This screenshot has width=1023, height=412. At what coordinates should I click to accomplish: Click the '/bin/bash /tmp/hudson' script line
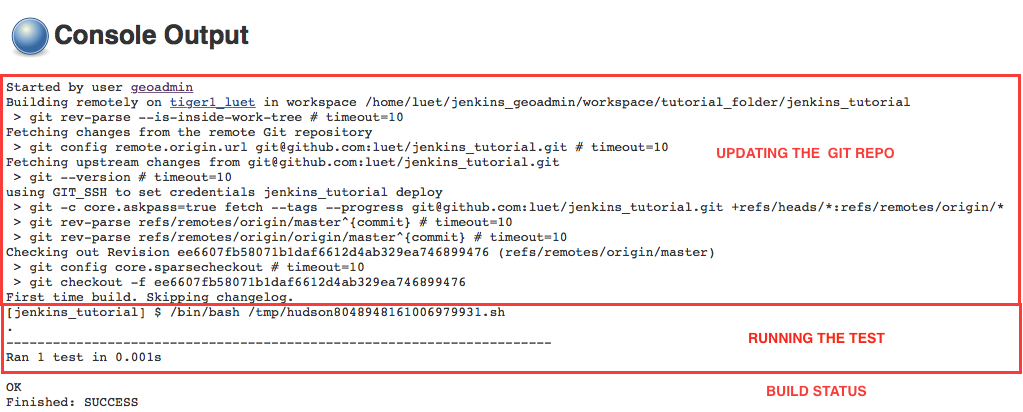point(256,313)
